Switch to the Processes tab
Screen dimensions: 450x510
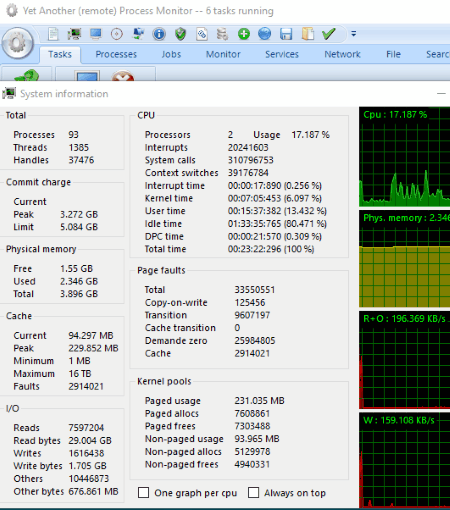click(116, 54)
